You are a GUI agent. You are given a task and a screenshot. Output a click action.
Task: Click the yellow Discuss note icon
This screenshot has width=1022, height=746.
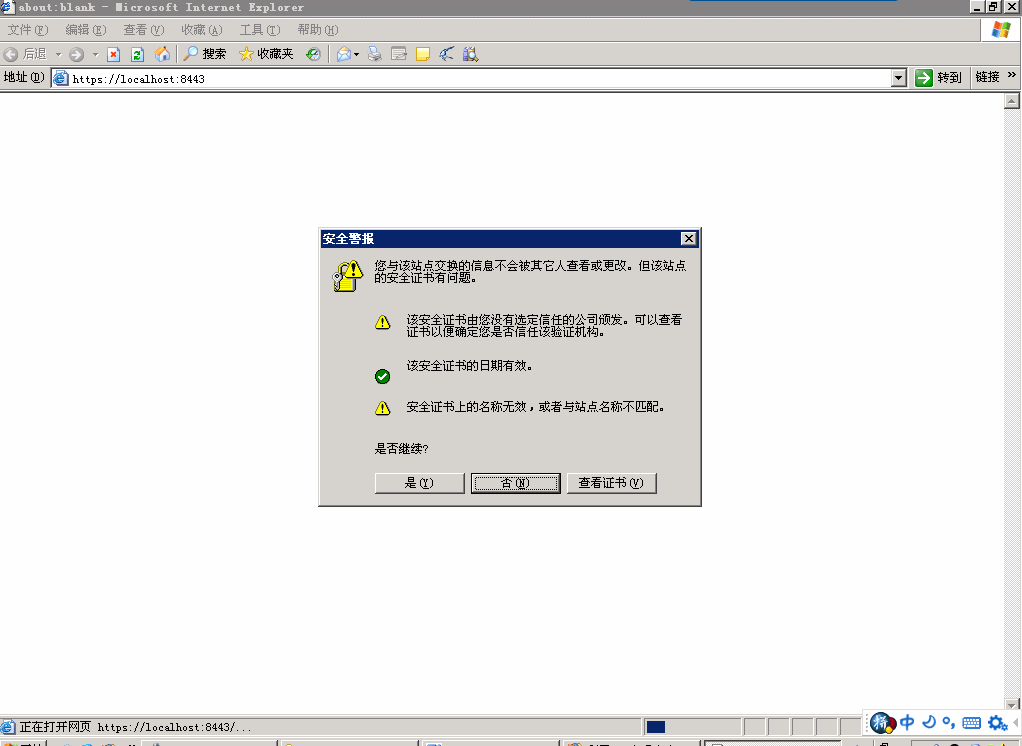tap(422, 54)
